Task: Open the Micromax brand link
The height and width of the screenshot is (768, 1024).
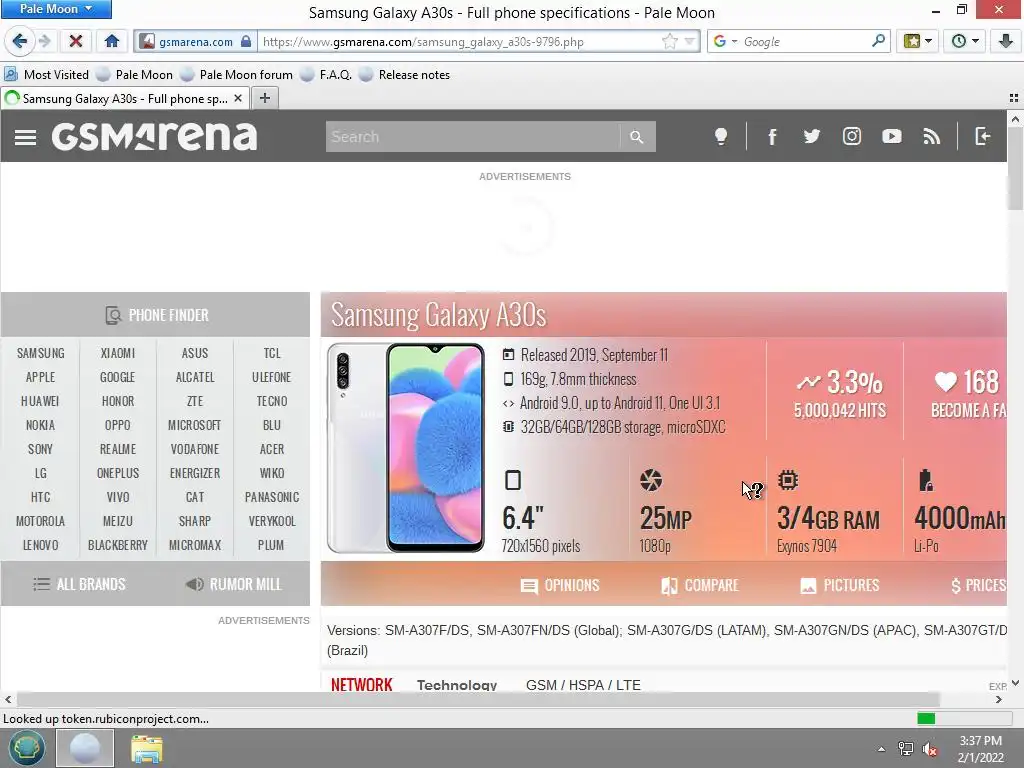Action: (195, 545)
